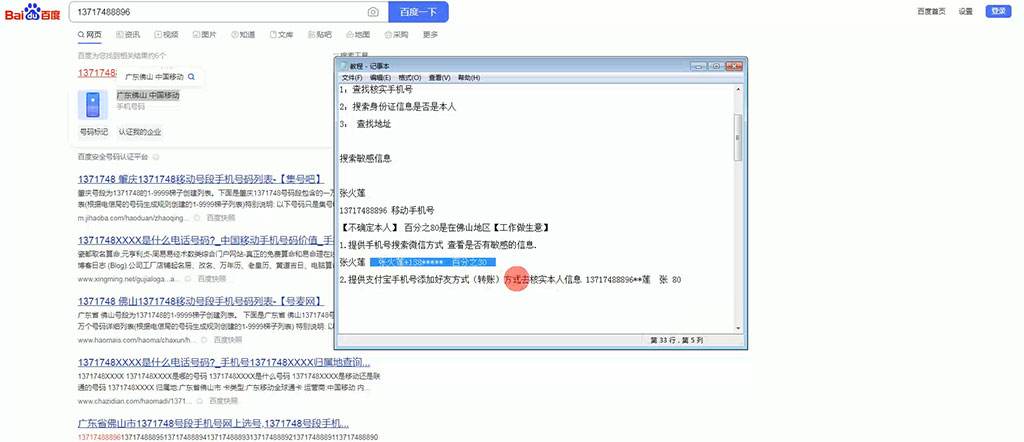Screen dimensions: 1024x442
Task: Switch to the 资讯 tab
Action: pyautogui.click(x=128, y=35)
